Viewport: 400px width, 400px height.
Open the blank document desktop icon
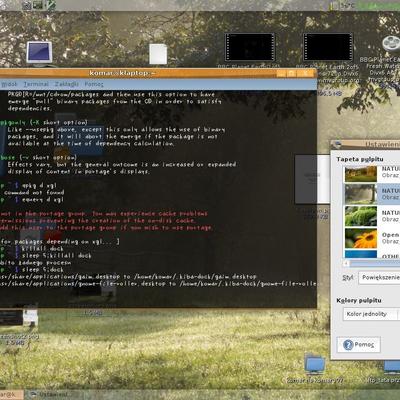(158, 54)
